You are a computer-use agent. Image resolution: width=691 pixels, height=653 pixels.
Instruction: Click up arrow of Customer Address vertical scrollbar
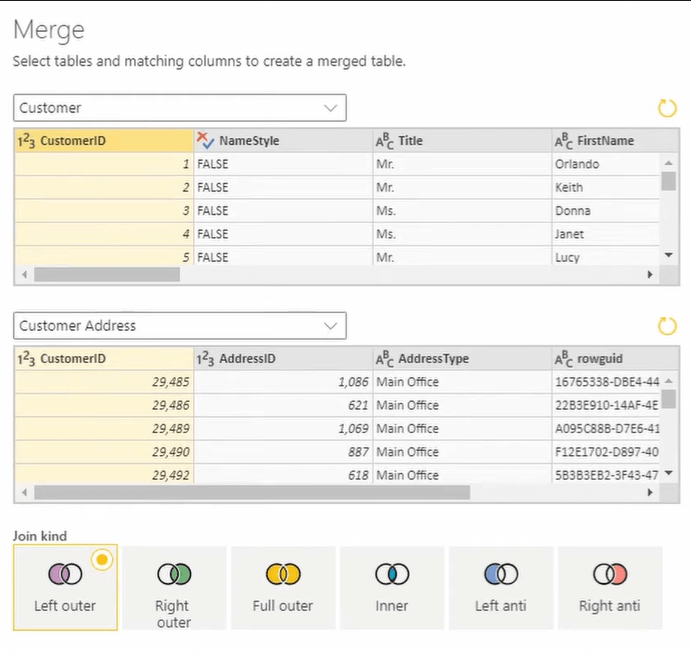point(669,381)
